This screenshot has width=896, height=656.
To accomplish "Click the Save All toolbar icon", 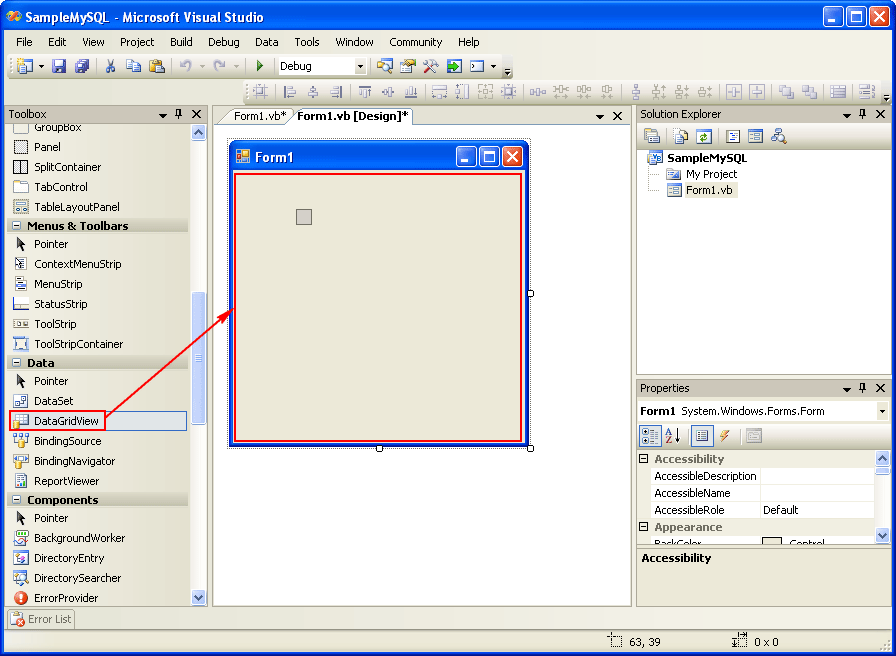I will pyautogui.click(x=82, y=66).
